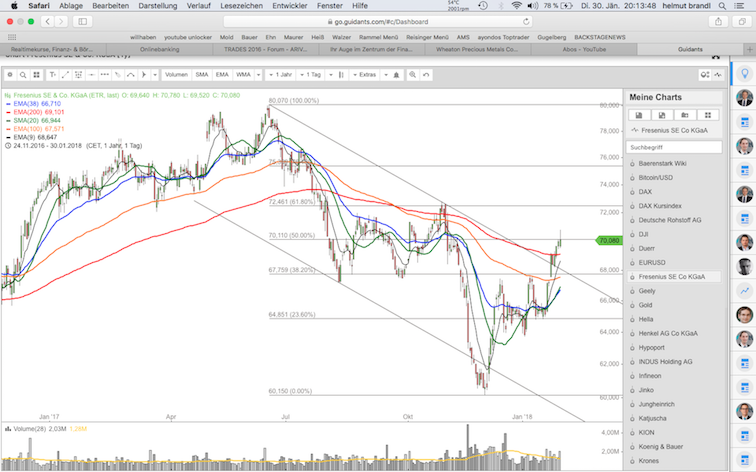Click the EMA(200) legend entry
Image resolution: width=756 pixels, height=472 pixels.
(34, 112)
